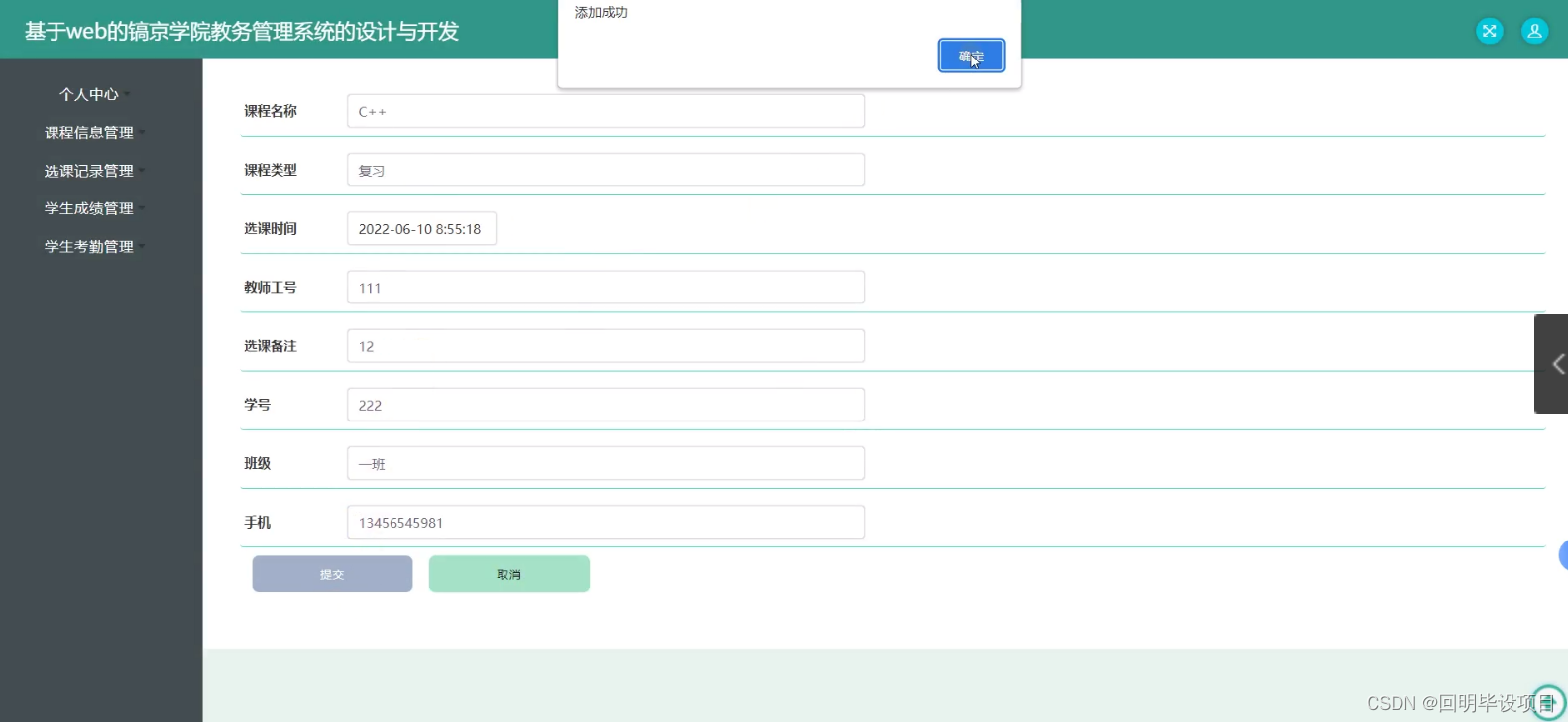Open the user profile icon in header
The image size is (1568, 722).
[x=1534, y=31]
